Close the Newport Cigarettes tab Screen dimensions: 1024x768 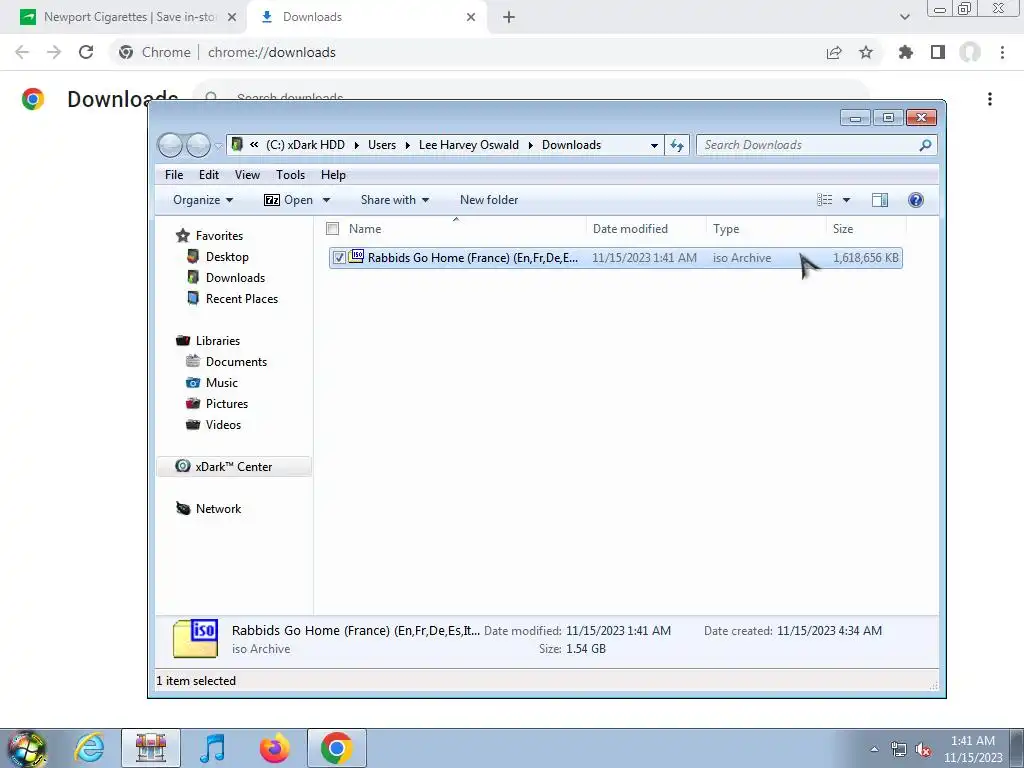point(231,17)
